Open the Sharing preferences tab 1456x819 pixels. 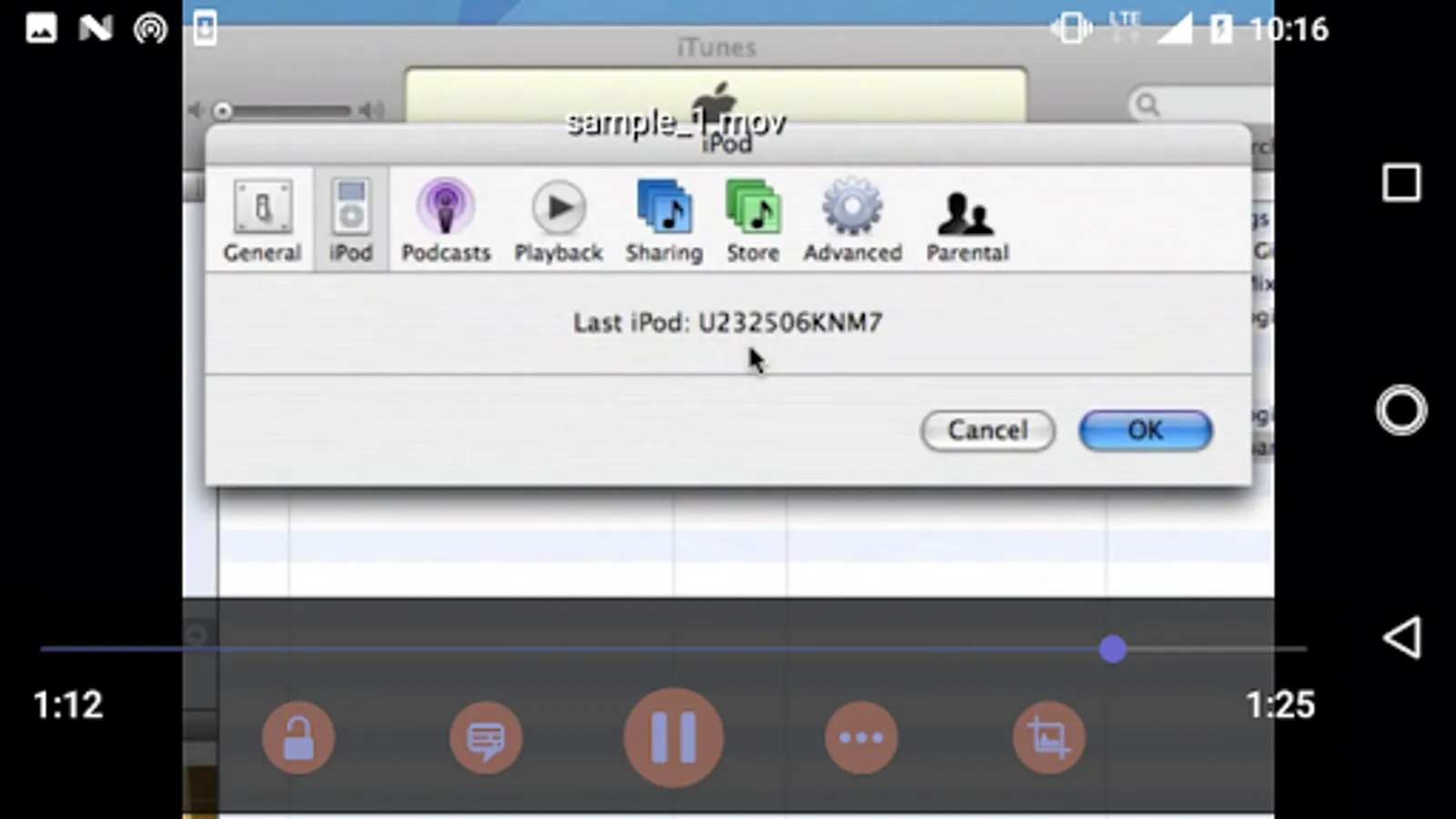click(x=663, y=220)
